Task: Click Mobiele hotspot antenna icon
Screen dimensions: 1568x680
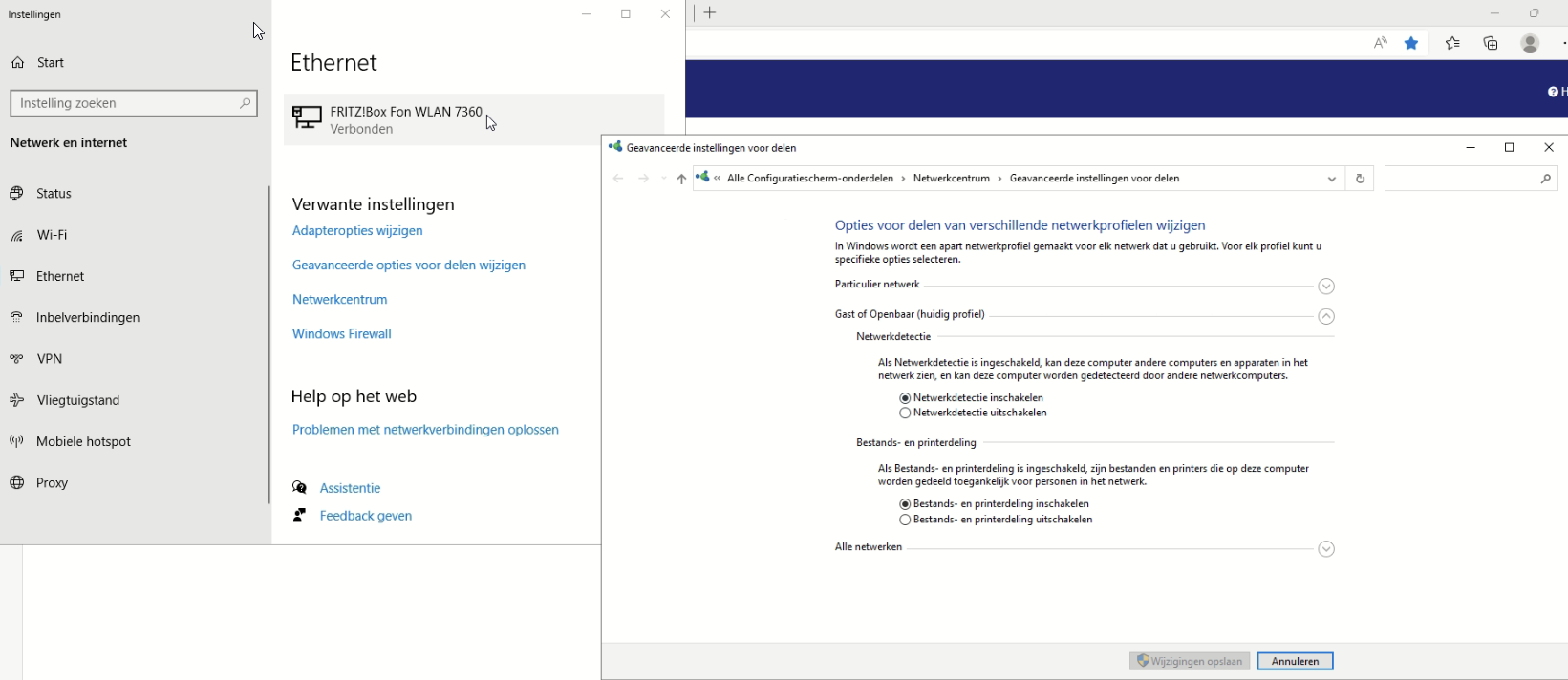Action: tap(16, 441)
